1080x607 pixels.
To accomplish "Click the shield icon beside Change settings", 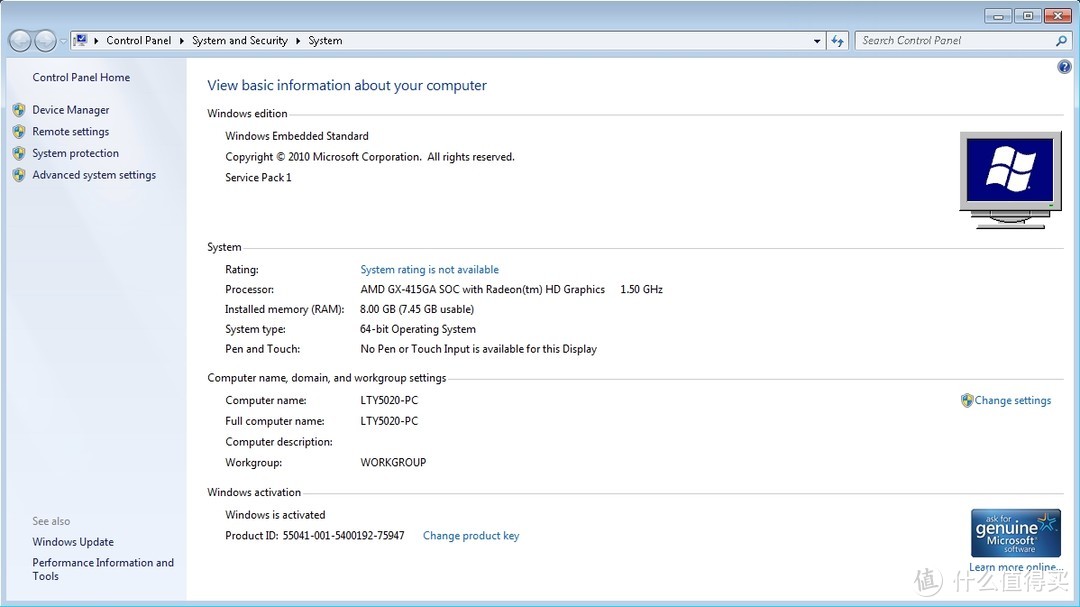I will coord(967,400).
